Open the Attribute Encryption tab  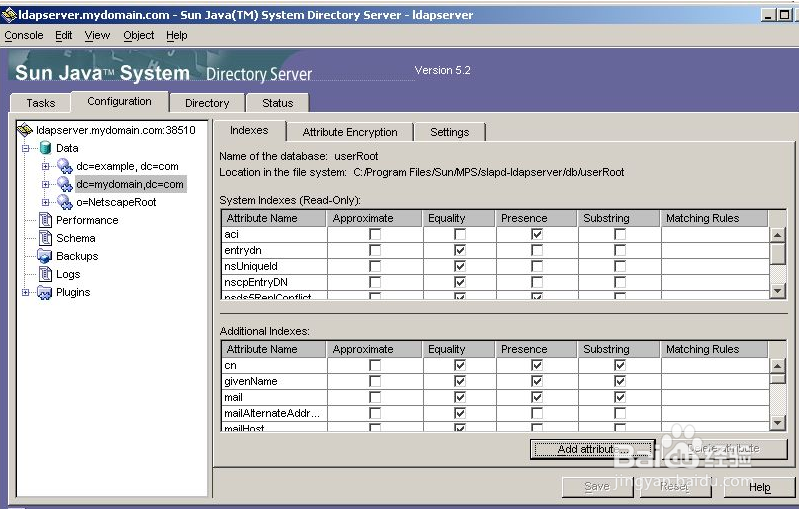[350, 132]
